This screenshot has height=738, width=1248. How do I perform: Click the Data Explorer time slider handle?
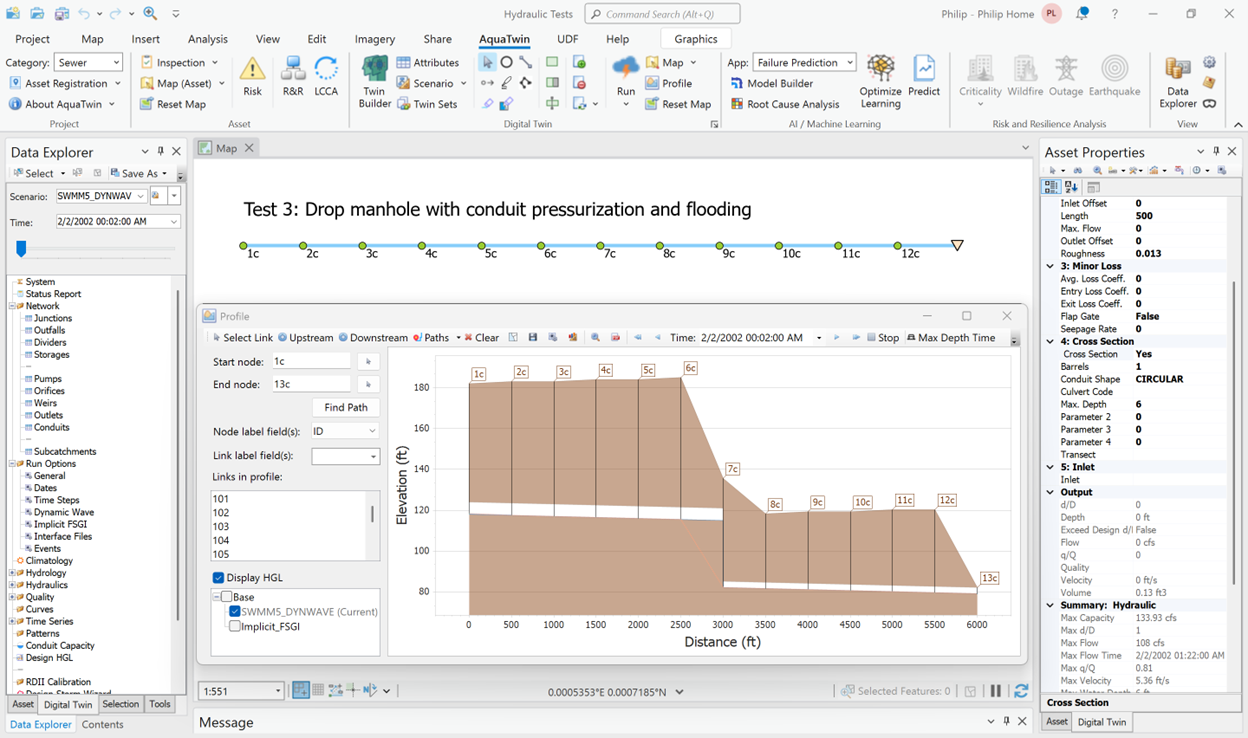[21, 249]
